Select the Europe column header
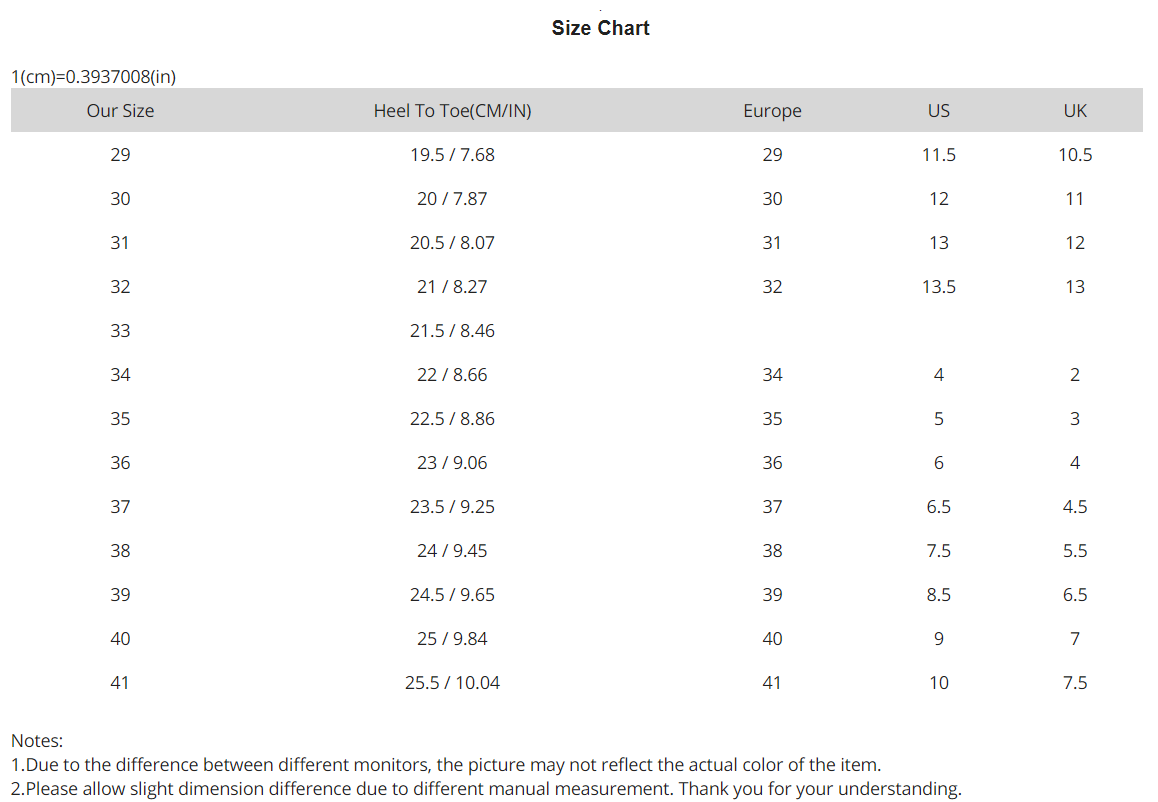This screenshot has height=802, width=1158. [772, 111]
